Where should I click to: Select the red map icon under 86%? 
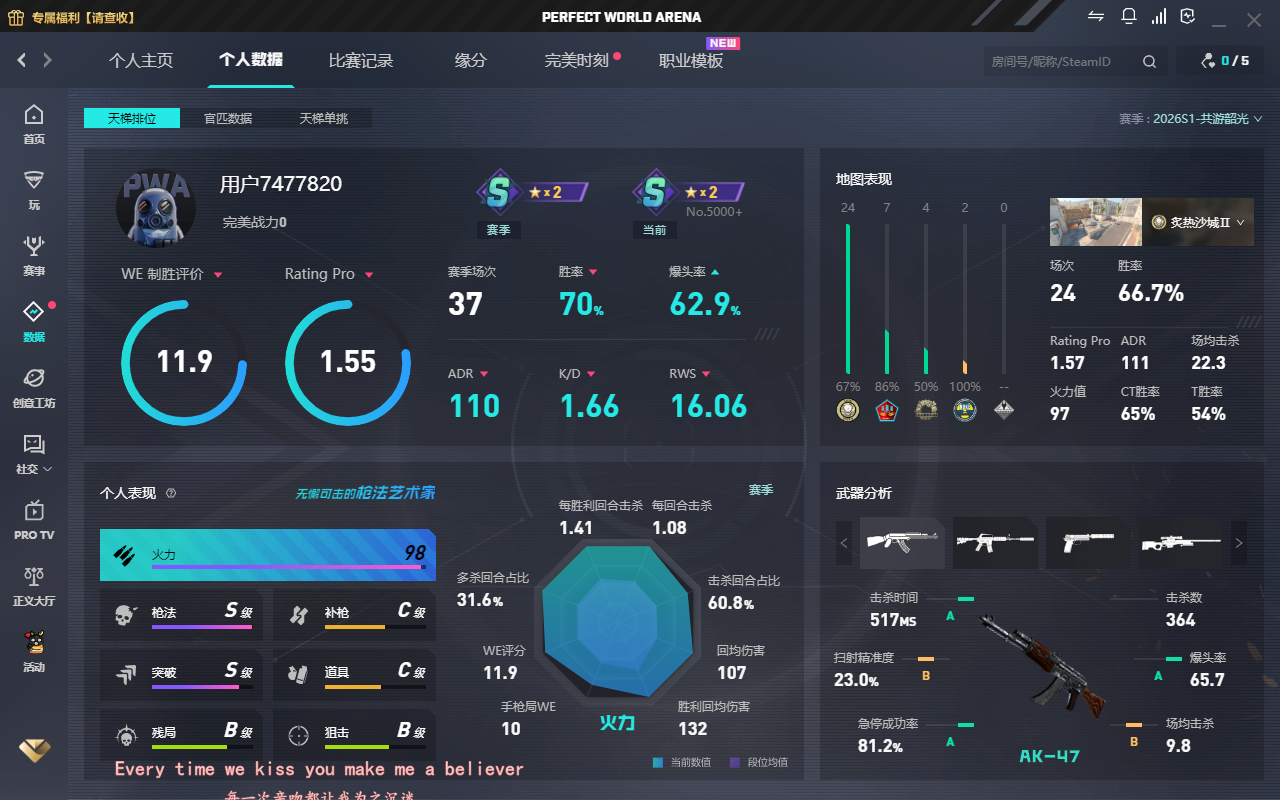tap(886, 409)
